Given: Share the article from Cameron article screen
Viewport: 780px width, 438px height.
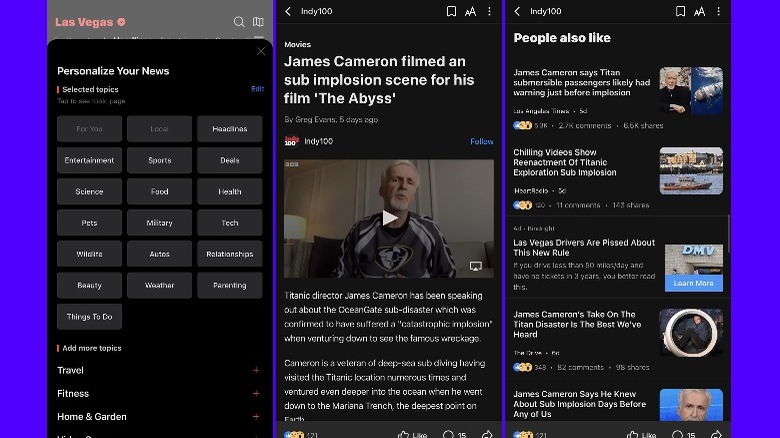Looking at the screenshot, I should tap(487, 435).
